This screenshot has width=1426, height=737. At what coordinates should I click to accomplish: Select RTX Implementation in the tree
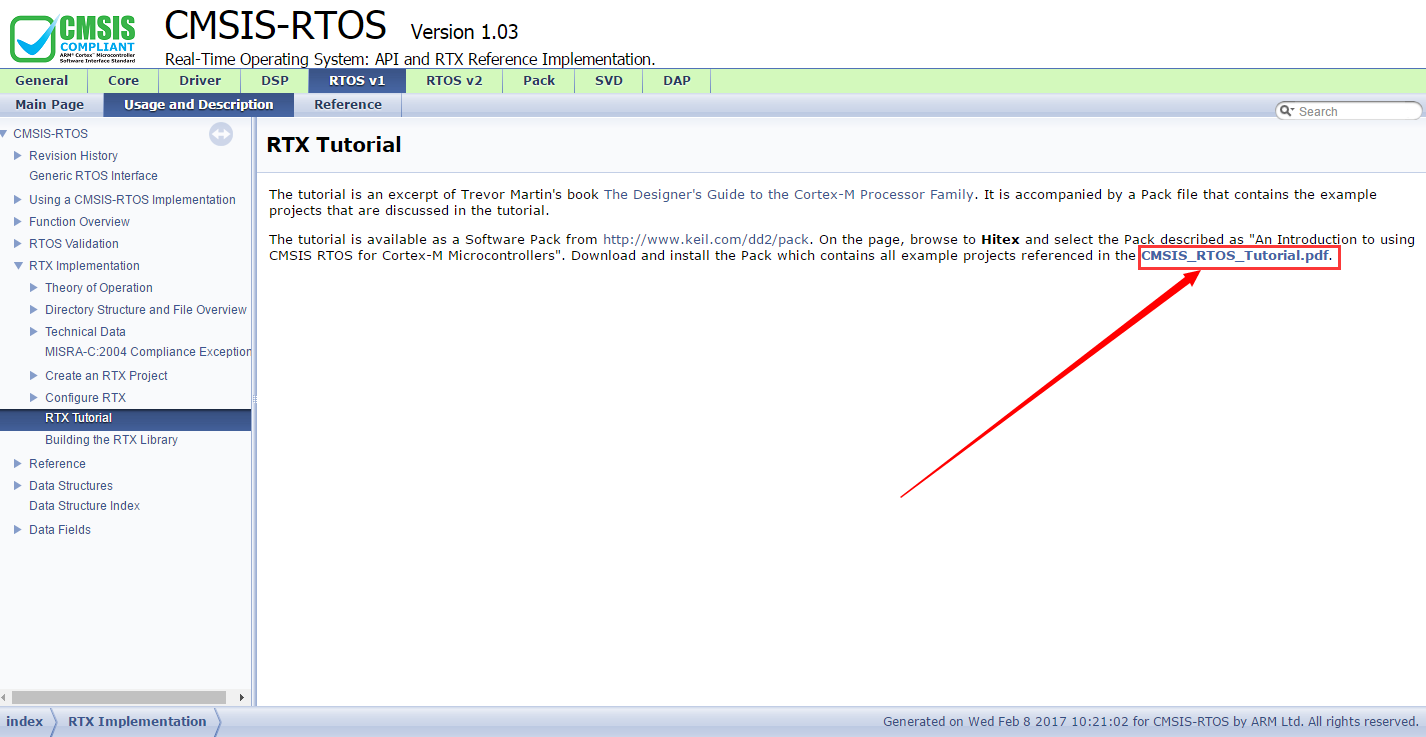[x=84, y=266]
